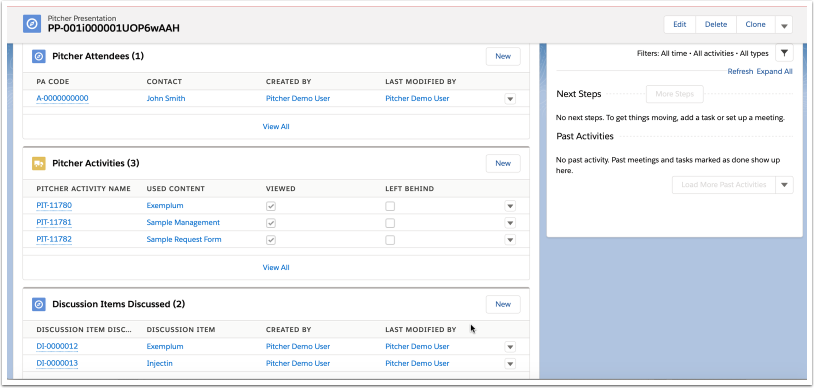Click the Refresh link in timeline
Viewport: 814px width, 388px height.
[740, 72]
